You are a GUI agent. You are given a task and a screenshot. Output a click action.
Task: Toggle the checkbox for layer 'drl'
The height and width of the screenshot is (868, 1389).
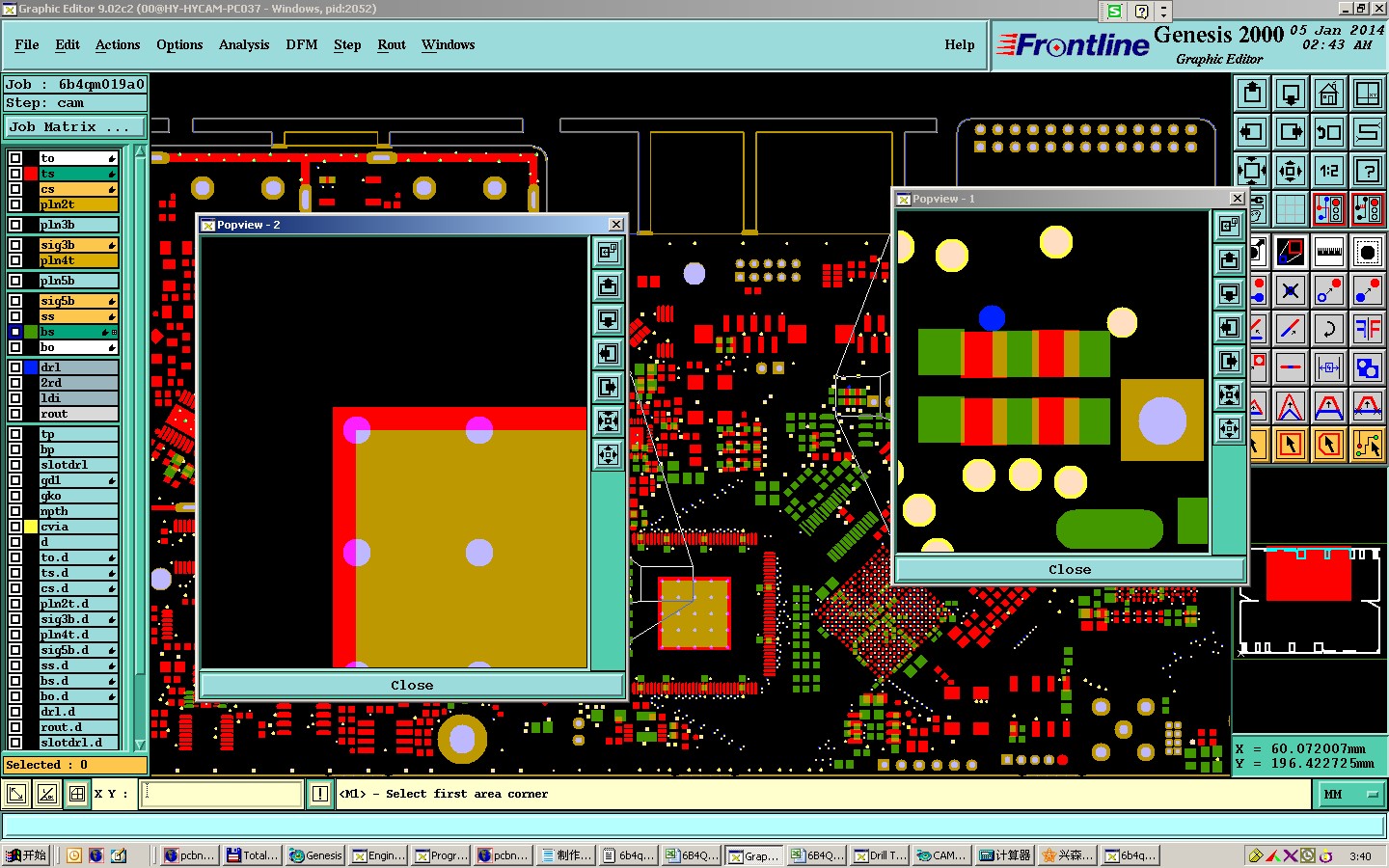pos(15,367)
